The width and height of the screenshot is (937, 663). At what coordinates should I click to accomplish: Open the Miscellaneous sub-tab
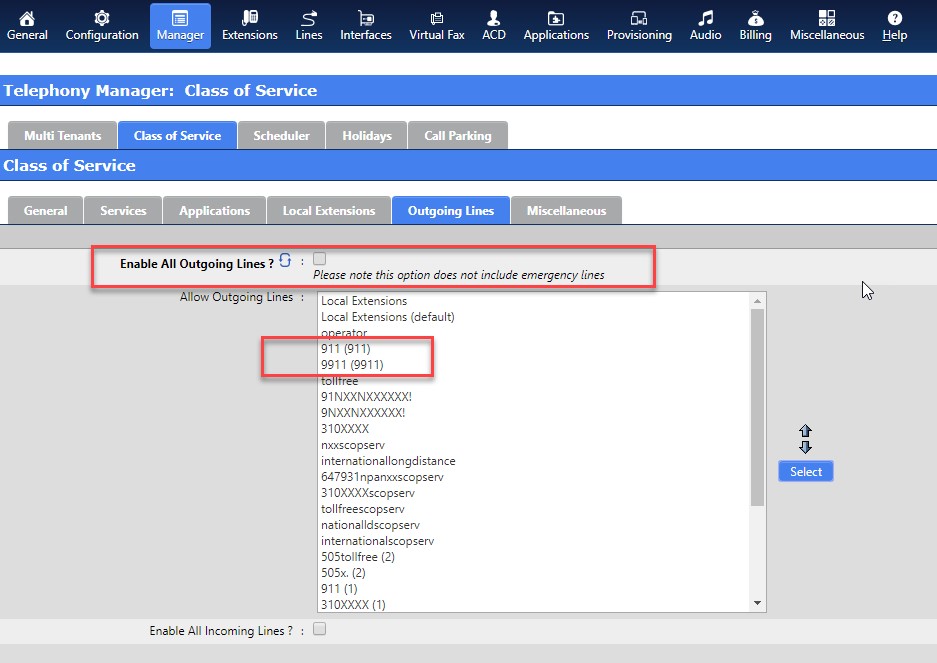pos(567,210)
